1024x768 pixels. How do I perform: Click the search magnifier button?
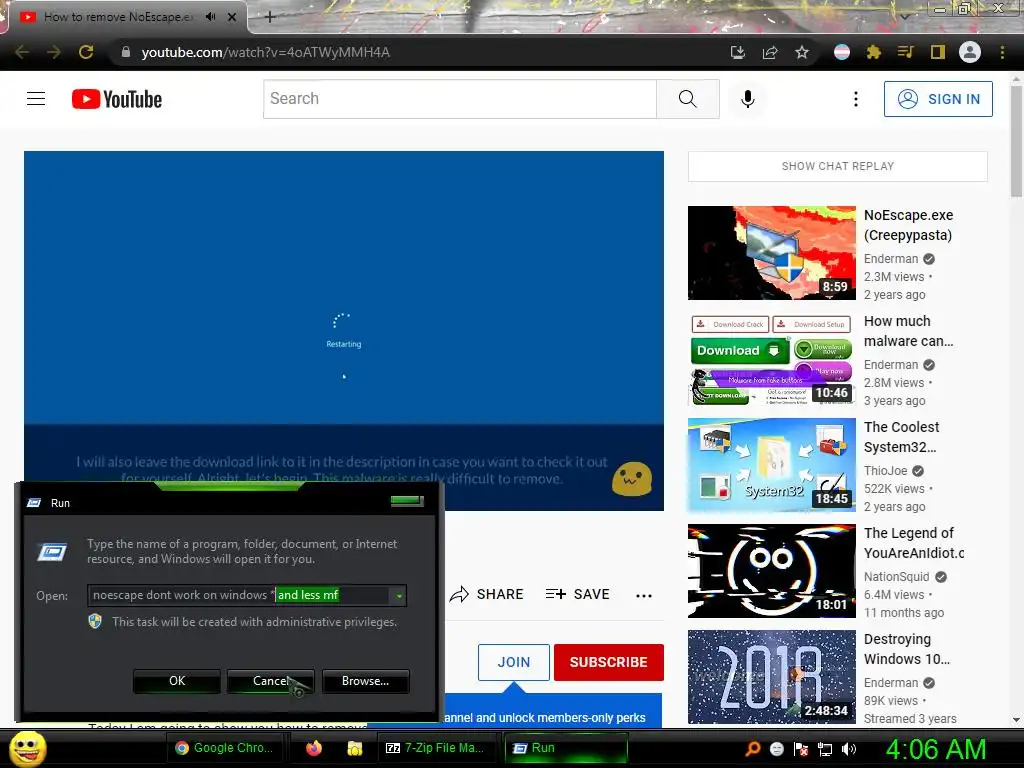click(x=688, y=99)
